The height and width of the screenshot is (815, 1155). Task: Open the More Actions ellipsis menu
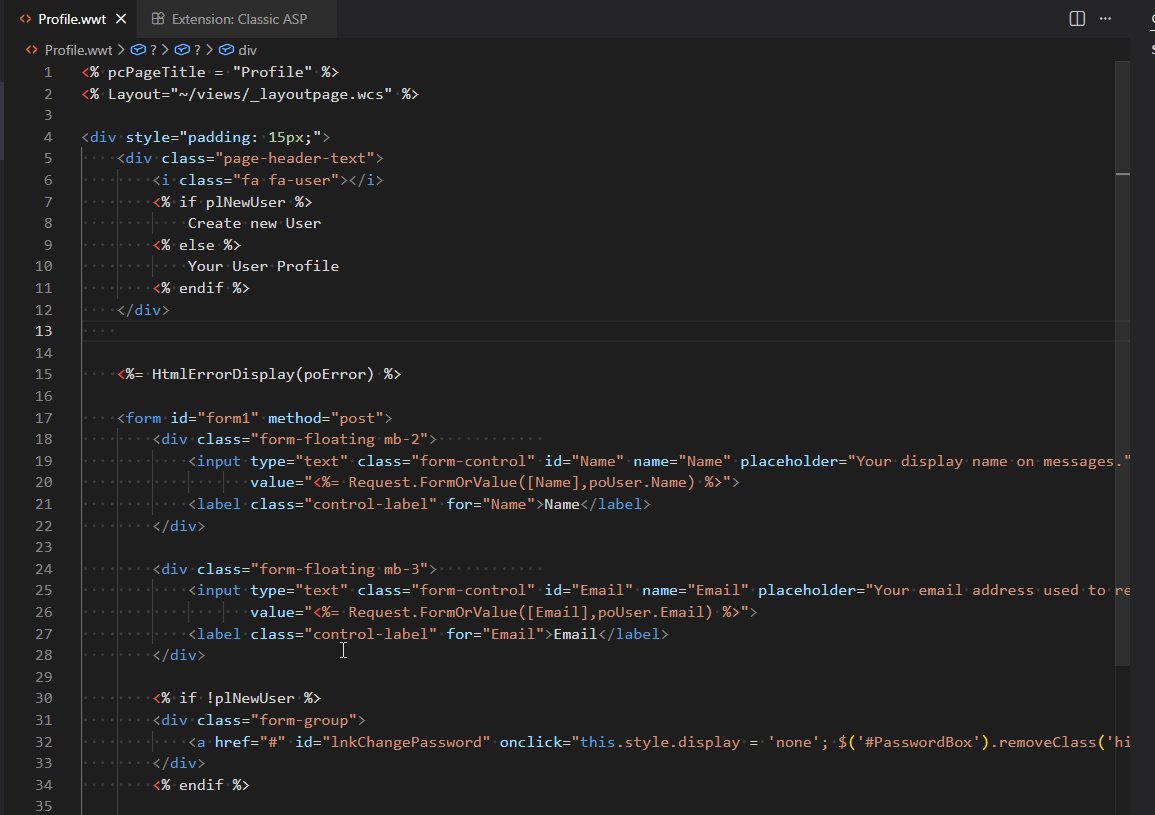(x=1106, y=18)
